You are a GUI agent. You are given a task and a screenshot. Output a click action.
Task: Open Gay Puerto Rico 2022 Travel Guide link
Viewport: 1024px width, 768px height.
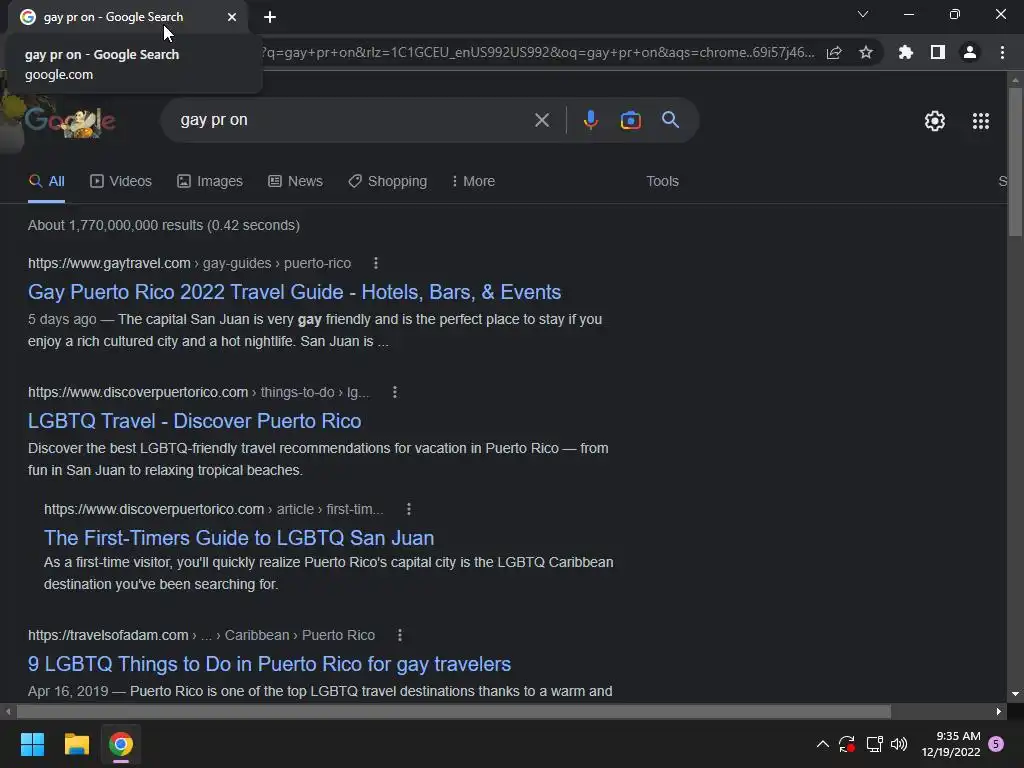295,292
